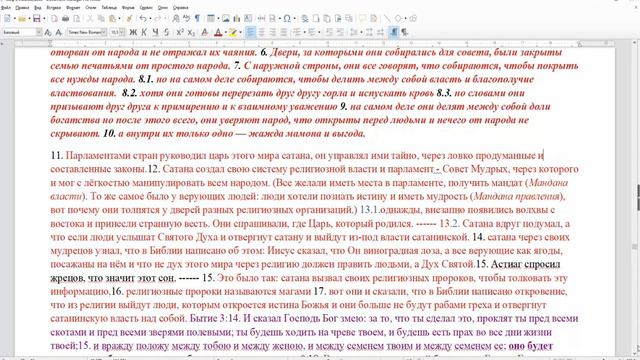Screen dimensions: 640x360
Task: Insert a chart
Action: [237, 18]
